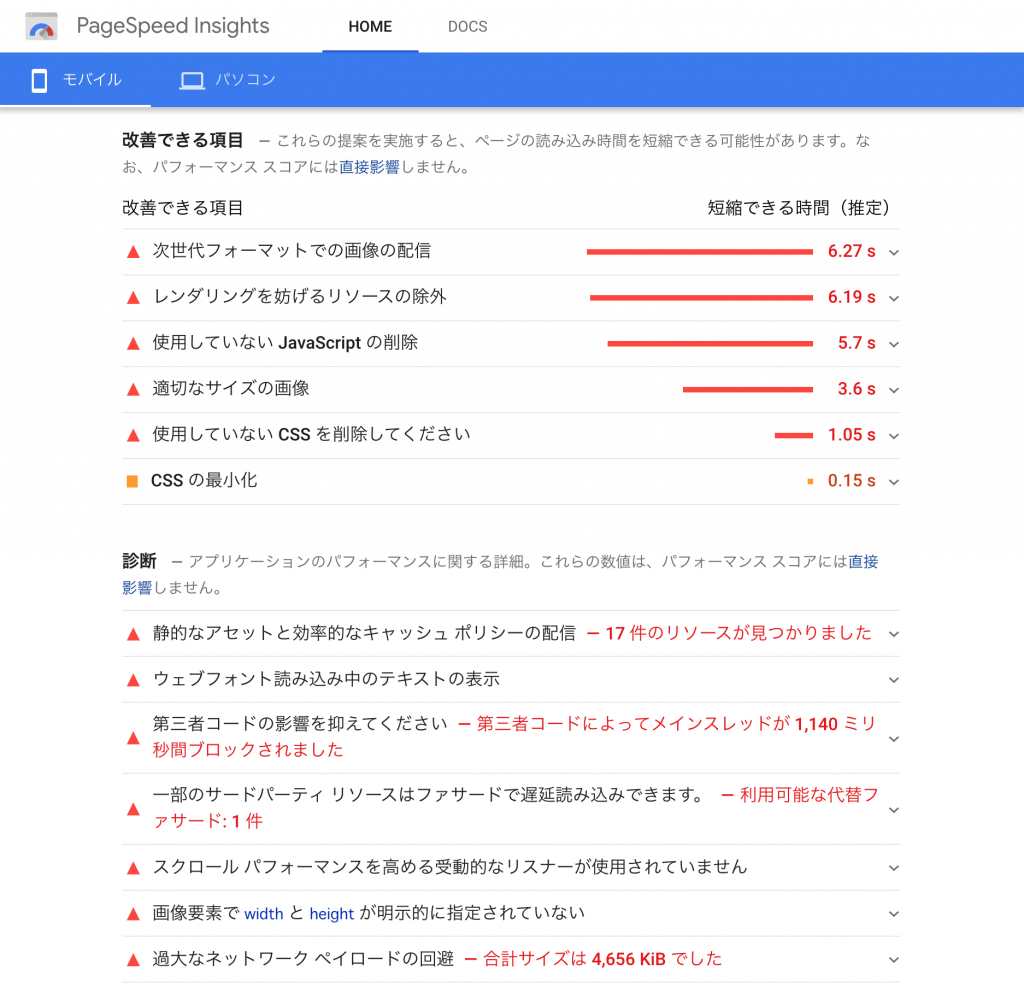Click the mobile phone icon
This screenshot has height=987, width=1024.
pos(39,80)
